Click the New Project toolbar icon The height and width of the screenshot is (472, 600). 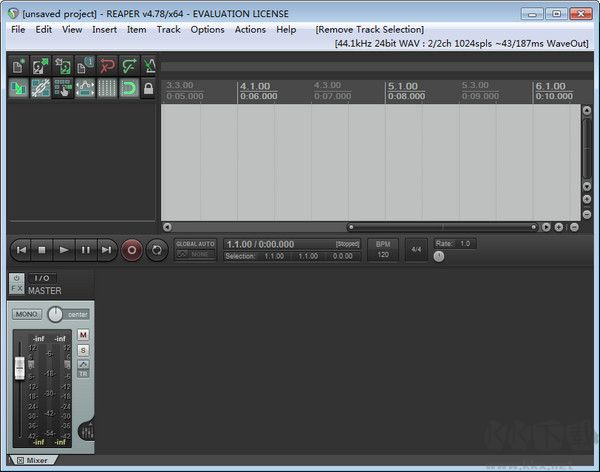click(20, 66)
